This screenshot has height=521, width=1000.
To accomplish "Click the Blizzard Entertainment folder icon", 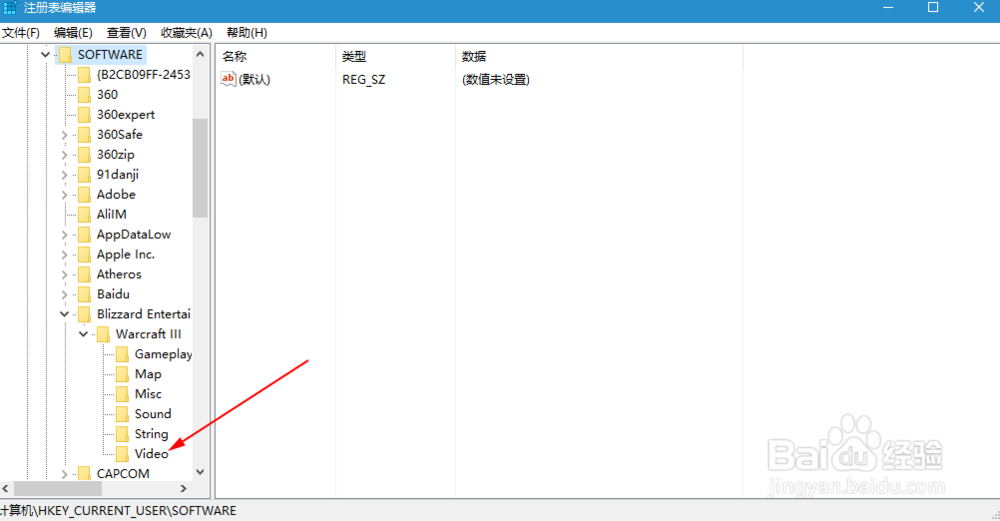I will (84, 314).
